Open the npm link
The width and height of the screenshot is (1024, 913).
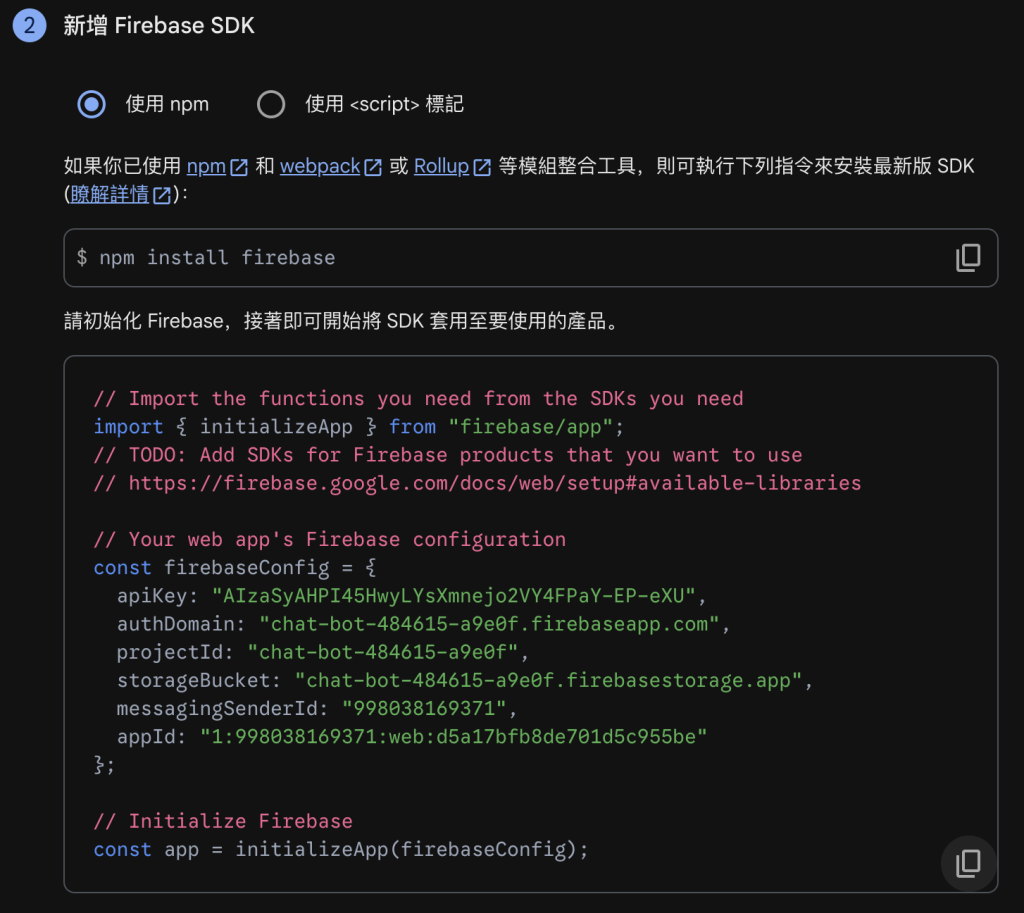click(x=206, y=166)
